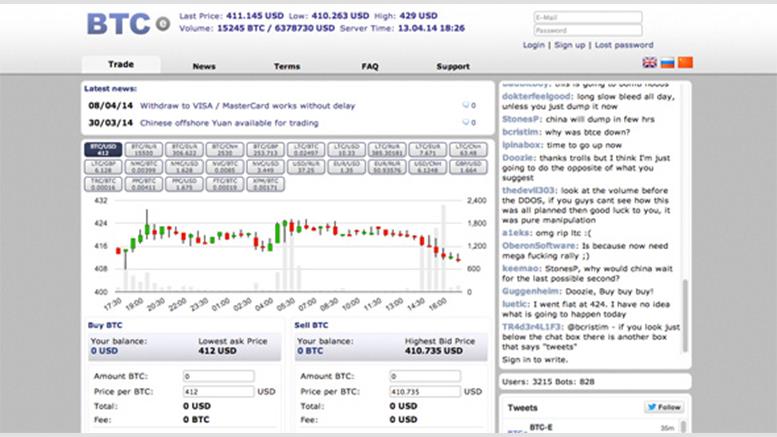Open the News tab

pyautogui.click(x=204, y=66)
